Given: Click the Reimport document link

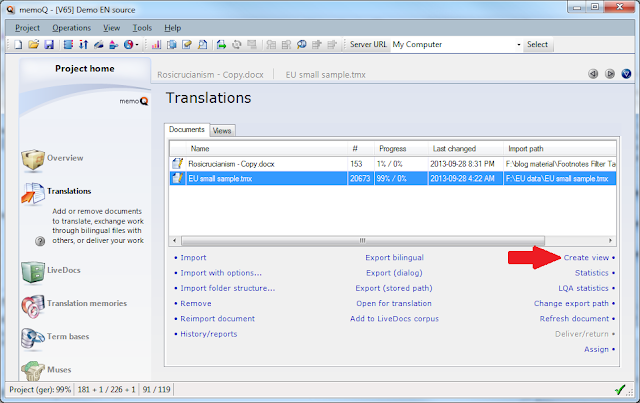Looking at the screenshot, I should tap(218, 319).
